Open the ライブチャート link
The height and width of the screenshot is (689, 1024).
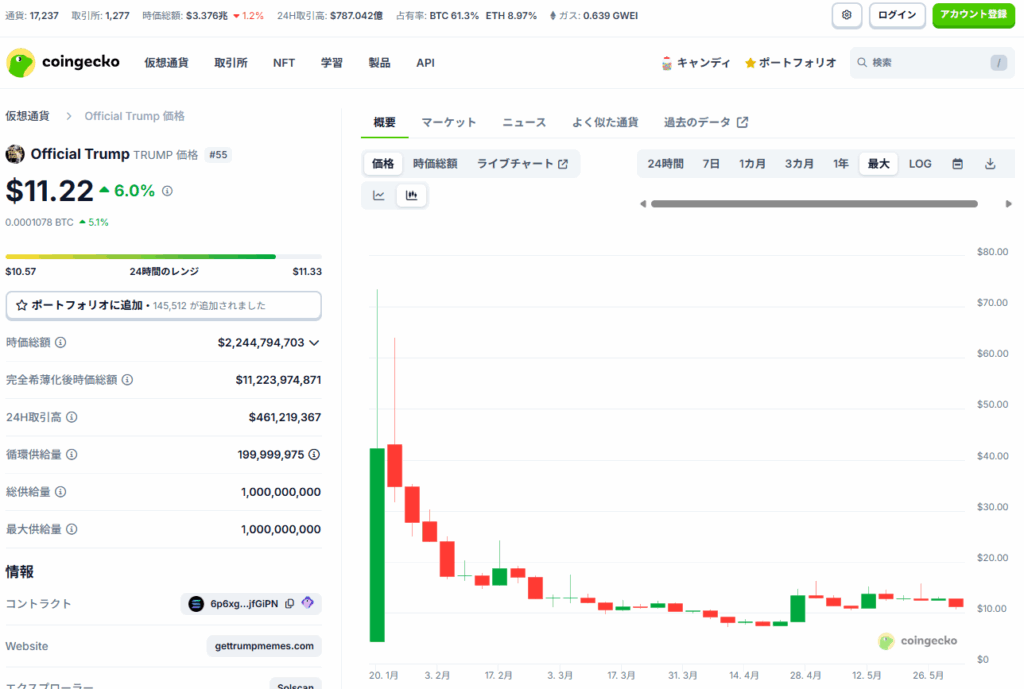tap(522, 164)
